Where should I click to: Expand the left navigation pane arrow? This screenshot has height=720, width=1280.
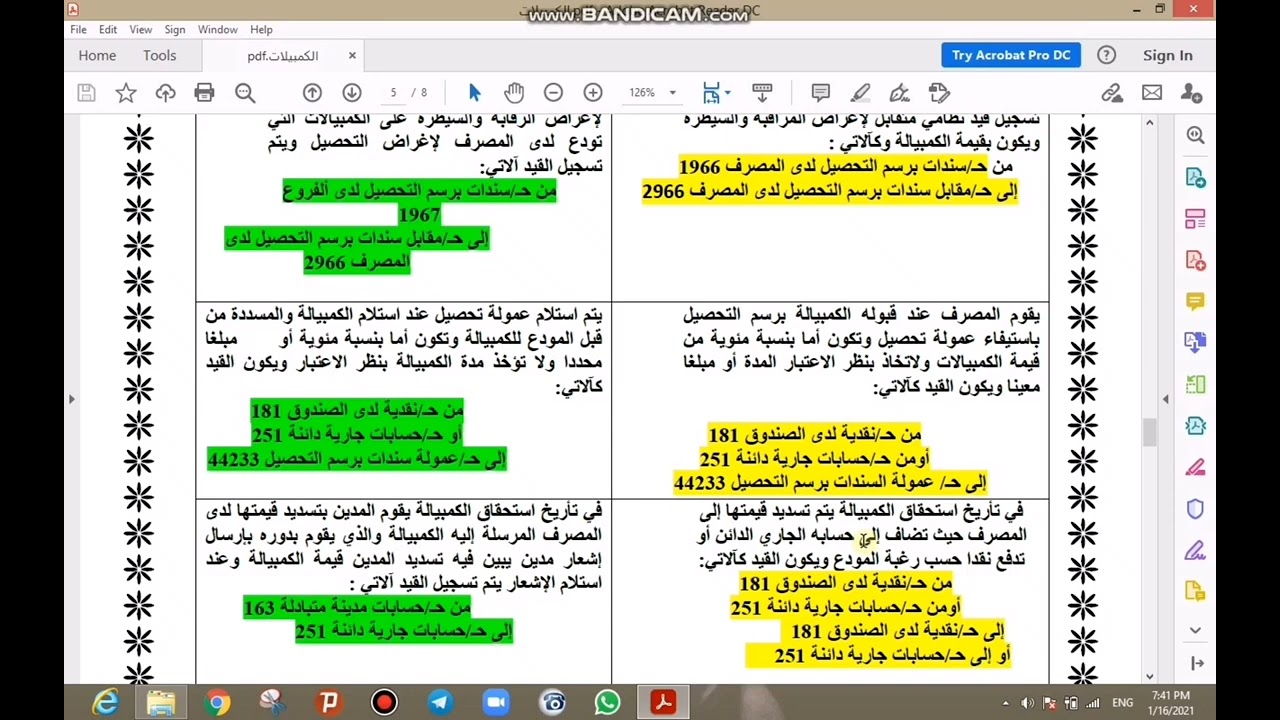(71, 399)
